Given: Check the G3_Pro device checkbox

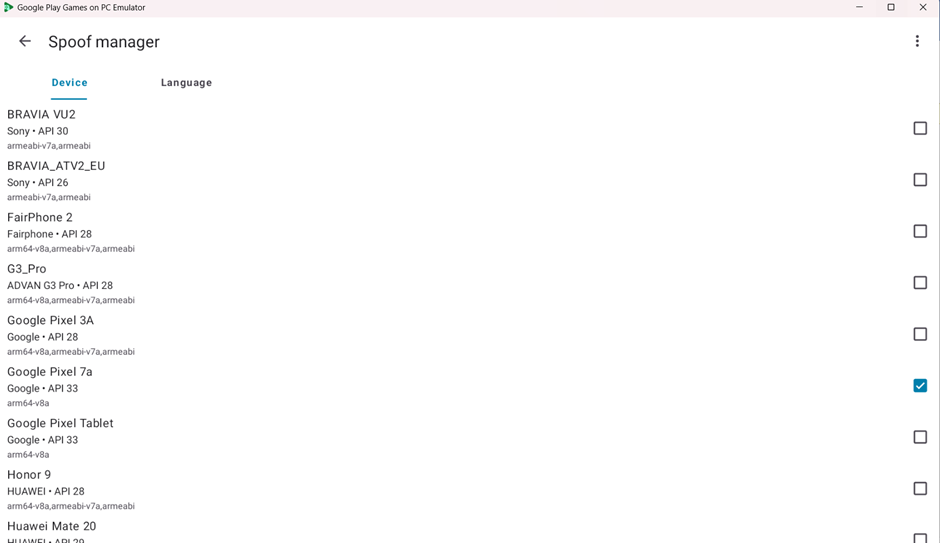Looking at the screenshot, I should click(920, 283).
